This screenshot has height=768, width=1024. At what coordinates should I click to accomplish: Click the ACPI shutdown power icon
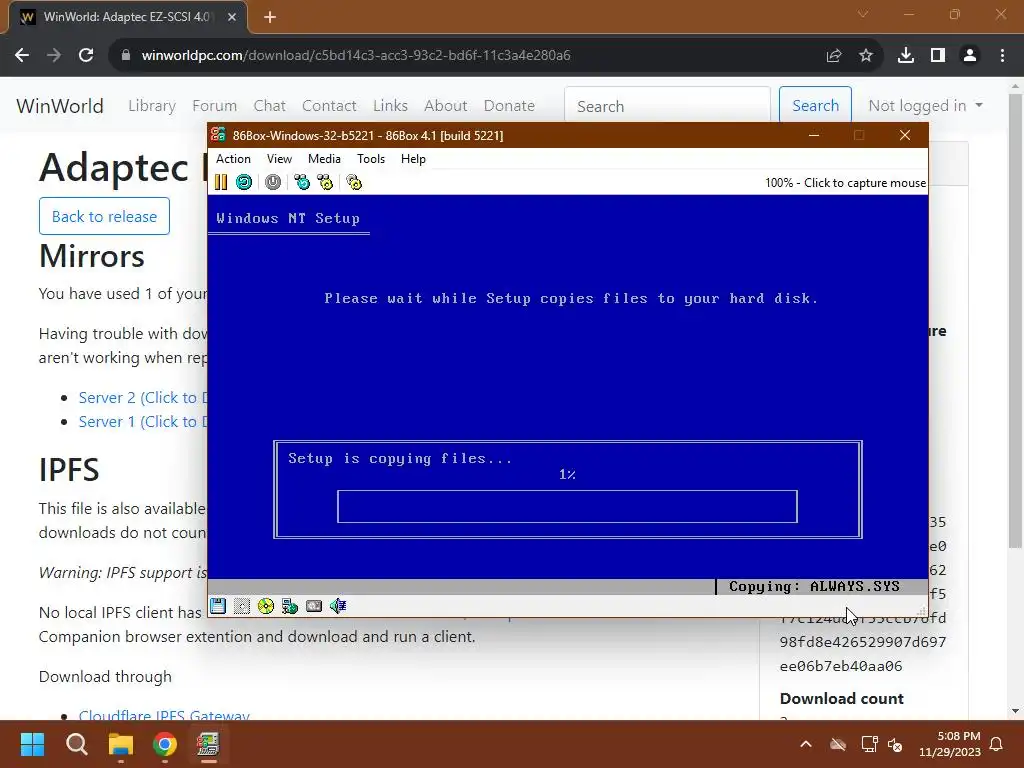pyautogui.click(x=273, y=182)
